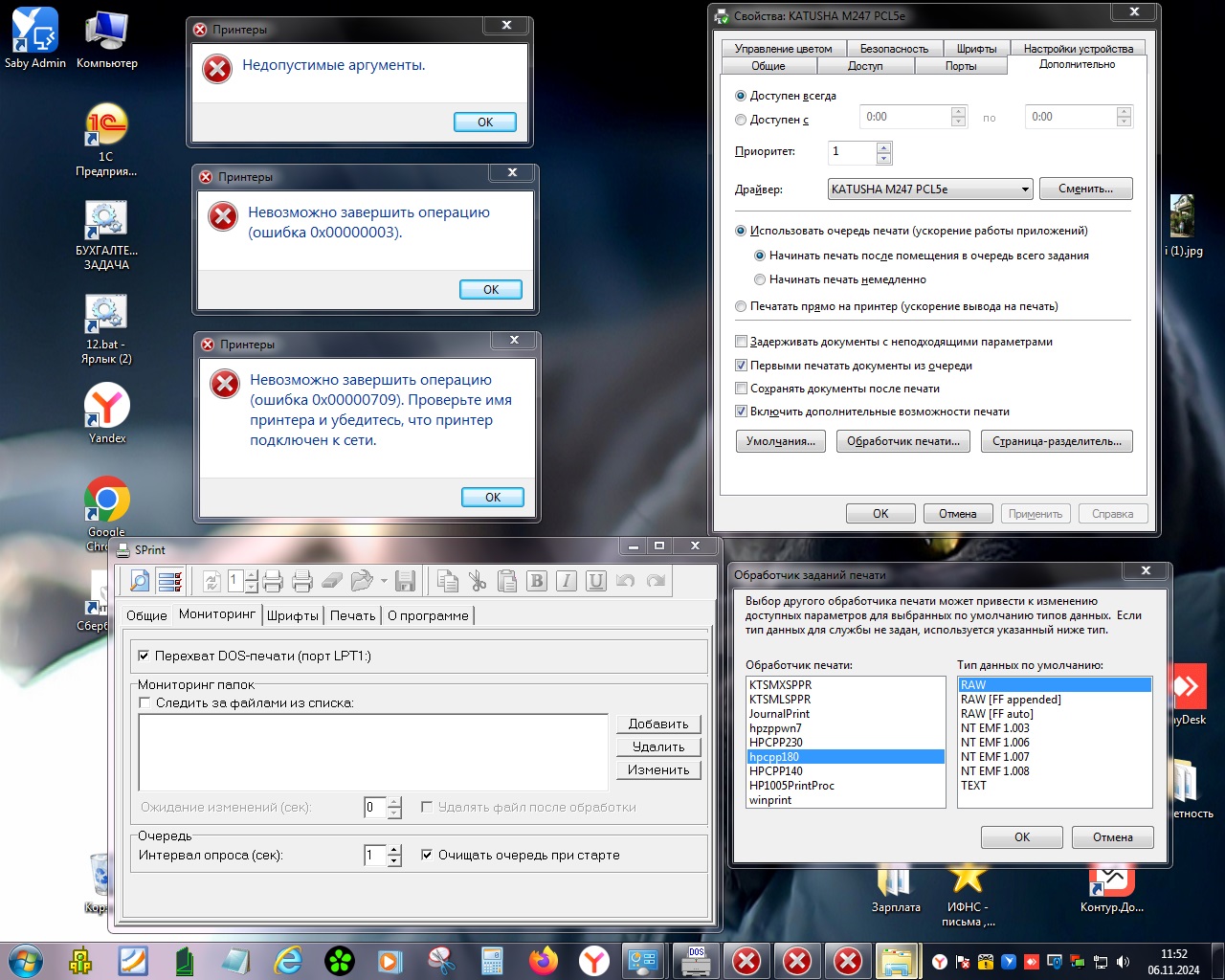Screen dimensions: 1225x980
Task: Click the Обработчик печати... button
Action: [x=903, y=441]
